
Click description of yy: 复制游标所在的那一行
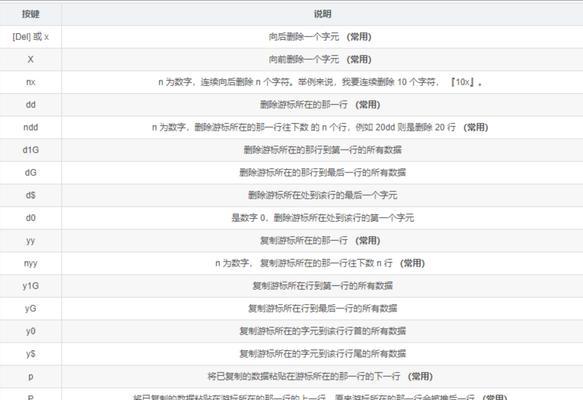coord(303,241)
